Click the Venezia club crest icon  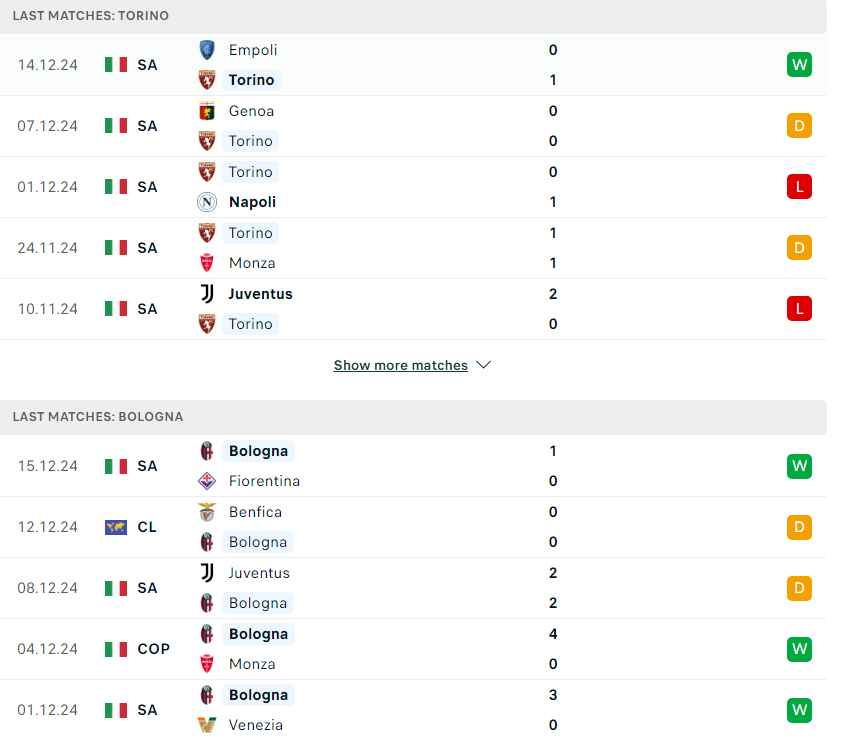point(207,725)
